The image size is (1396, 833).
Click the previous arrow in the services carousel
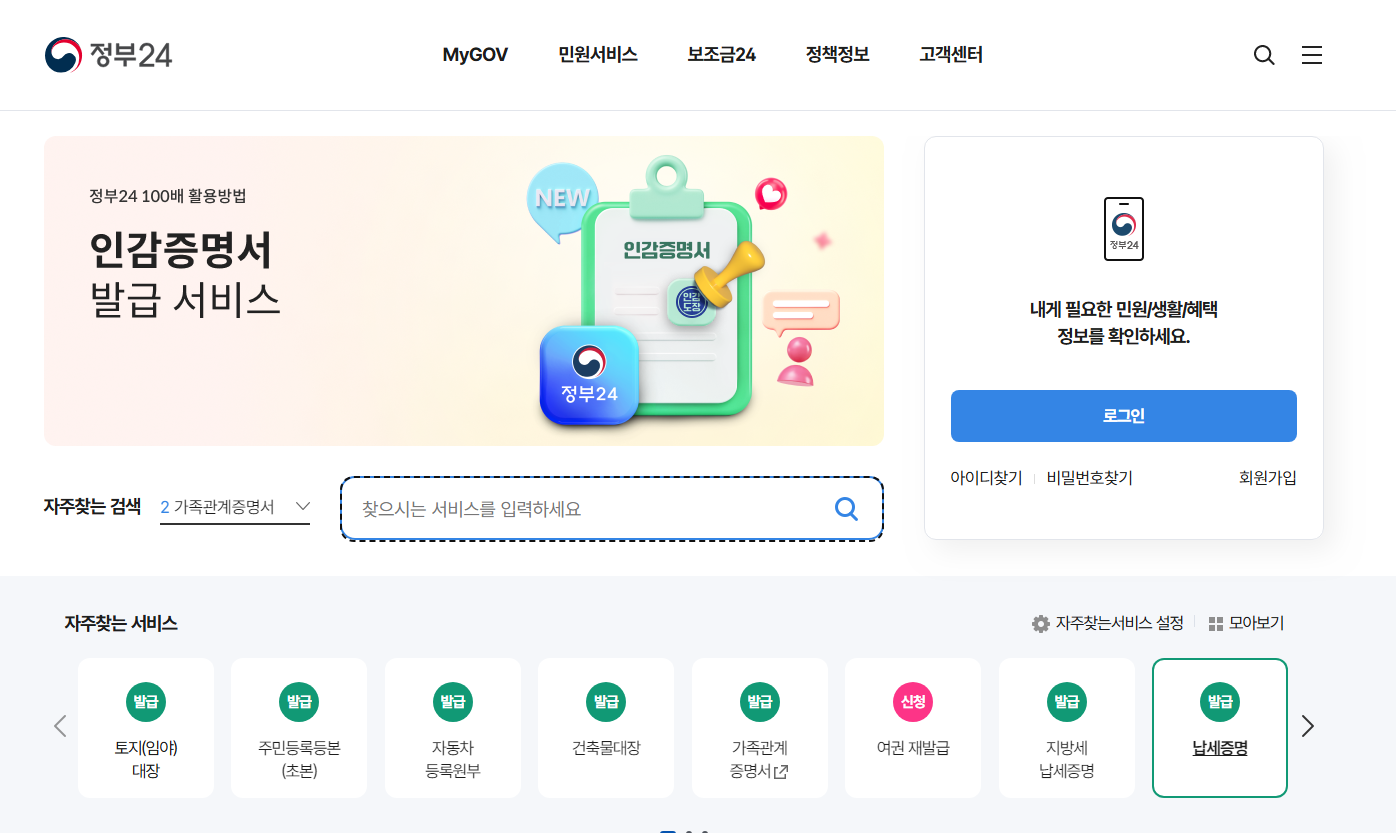click(x=60, y=726)
